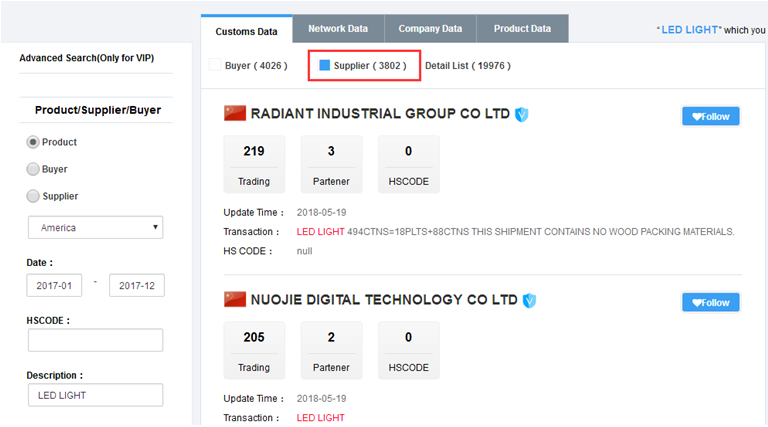Switch to the Company Data tab
The image size is (768, 427).
pos(430,29)
